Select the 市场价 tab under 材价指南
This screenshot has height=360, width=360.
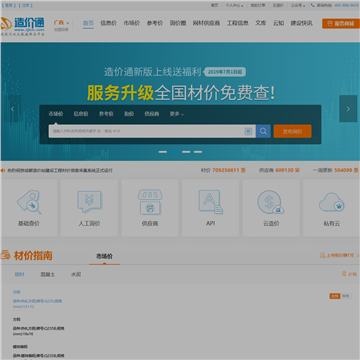point(104,256)
